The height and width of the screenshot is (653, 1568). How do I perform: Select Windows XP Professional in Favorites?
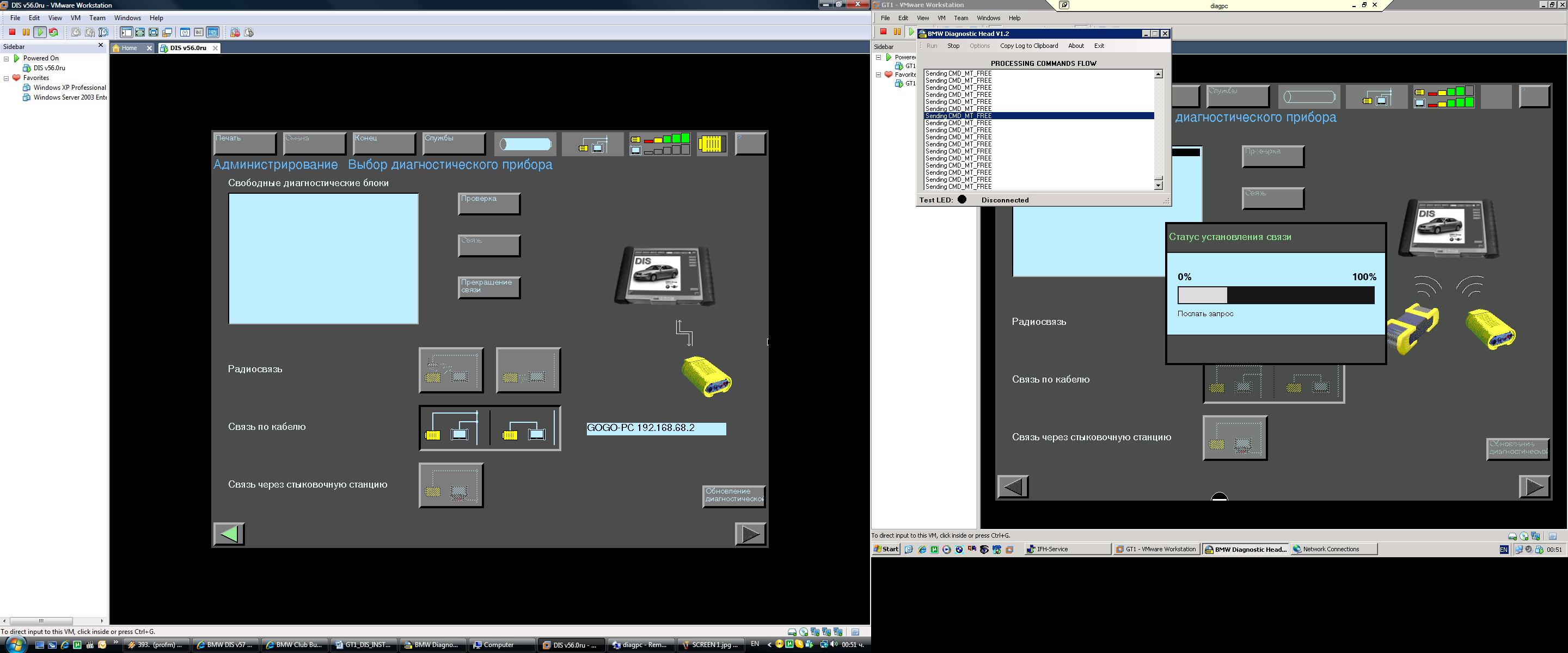point(69,88)
